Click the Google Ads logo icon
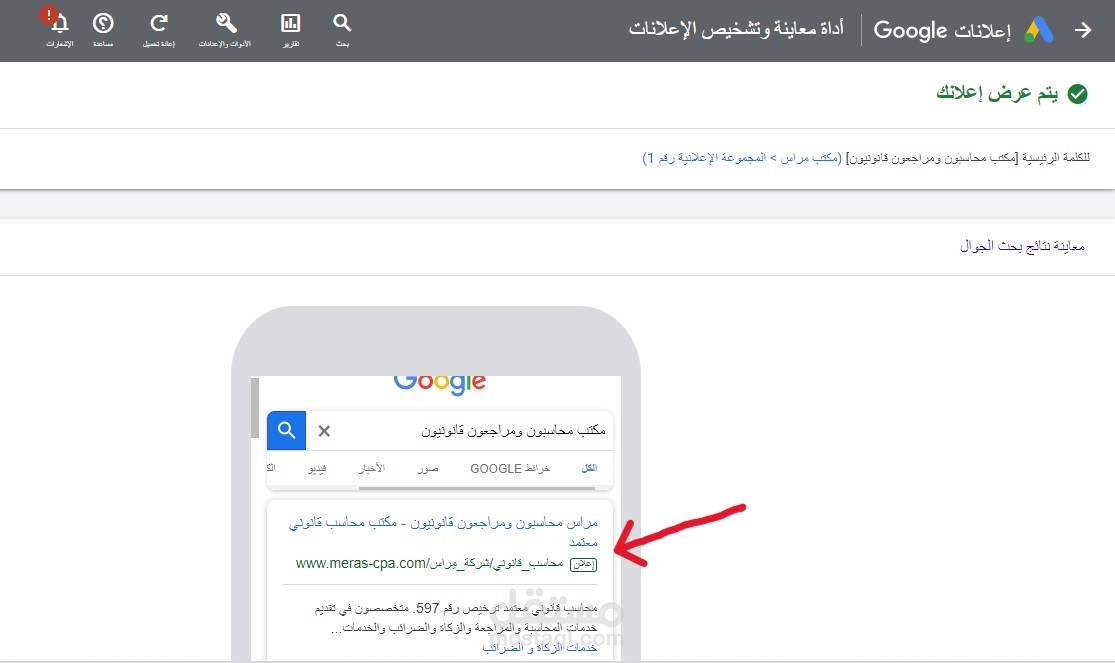Screen dimensions: 1115x663 point(1038,30)
